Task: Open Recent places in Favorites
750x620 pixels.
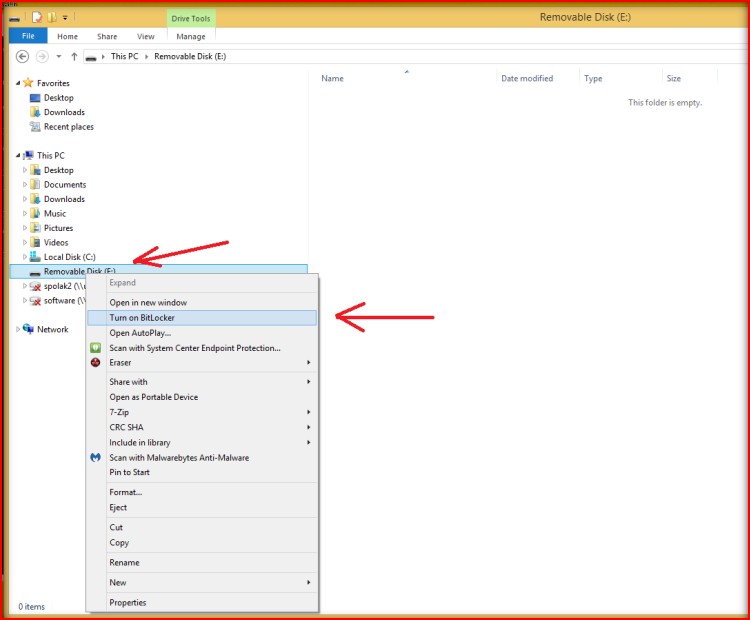Action: tap(68, 127)
